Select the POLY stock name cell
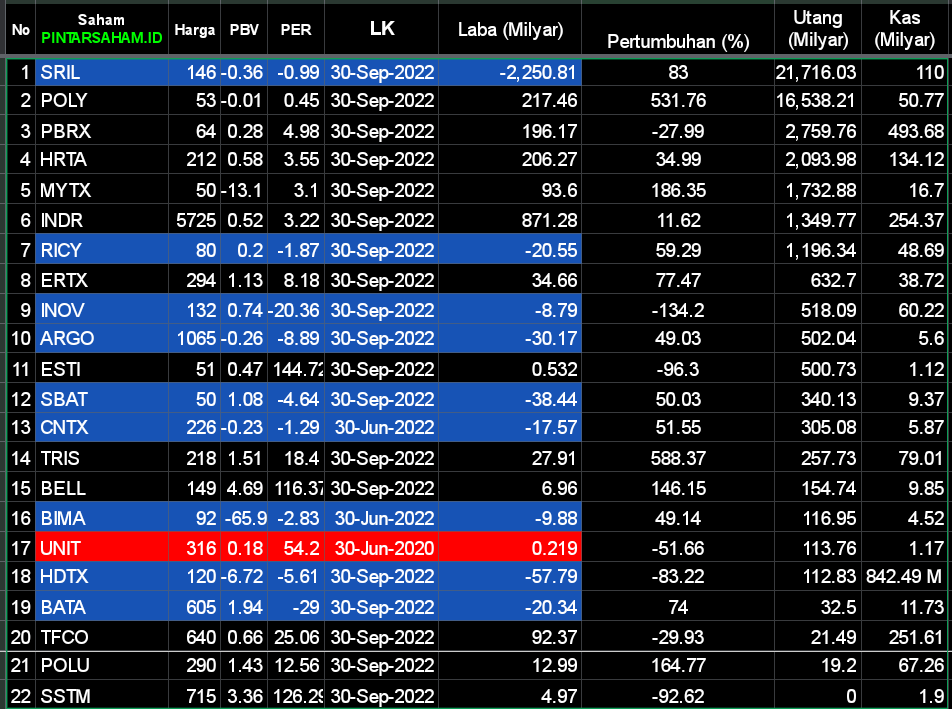The width and height of the screenshot is (952, 709). click(x=101, y=101)
